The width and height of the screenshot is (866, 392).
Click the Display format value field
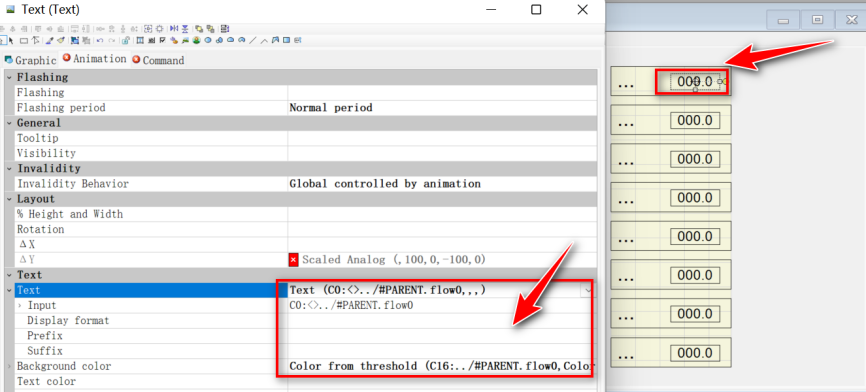pyautogui.click(x=442, y=320)
